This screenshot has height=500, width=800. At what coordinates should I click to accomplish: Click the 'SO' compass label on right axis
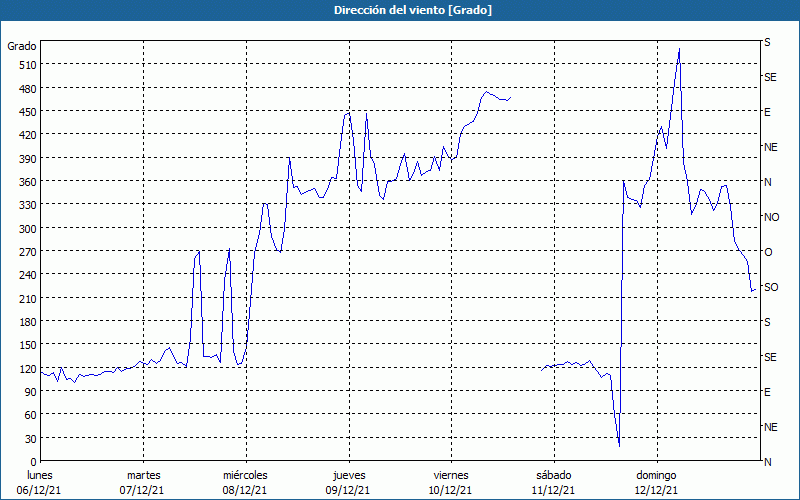coord(771,287)
